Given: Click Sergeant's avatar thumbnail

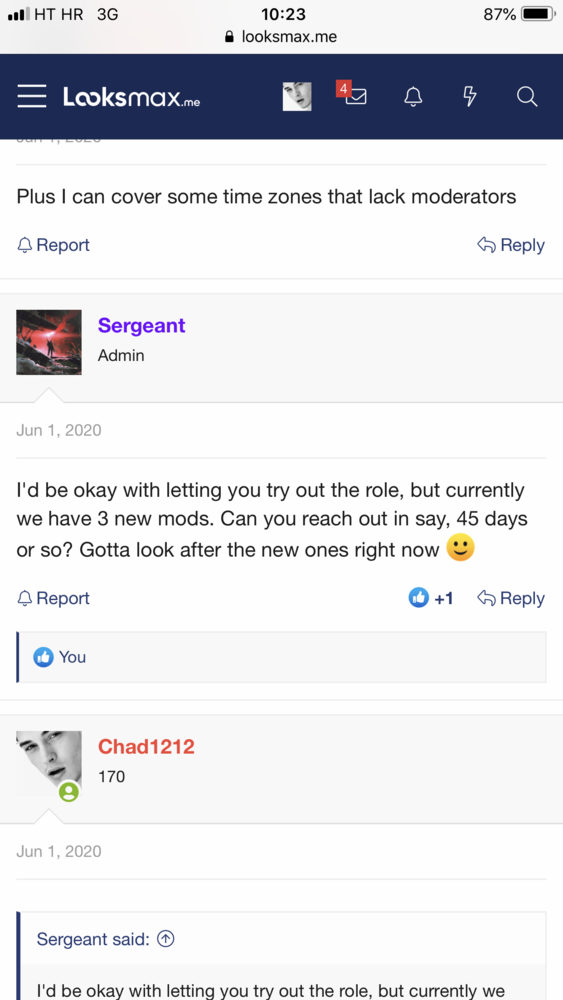Looking at the screenshot, I should (x=49, y=342).
